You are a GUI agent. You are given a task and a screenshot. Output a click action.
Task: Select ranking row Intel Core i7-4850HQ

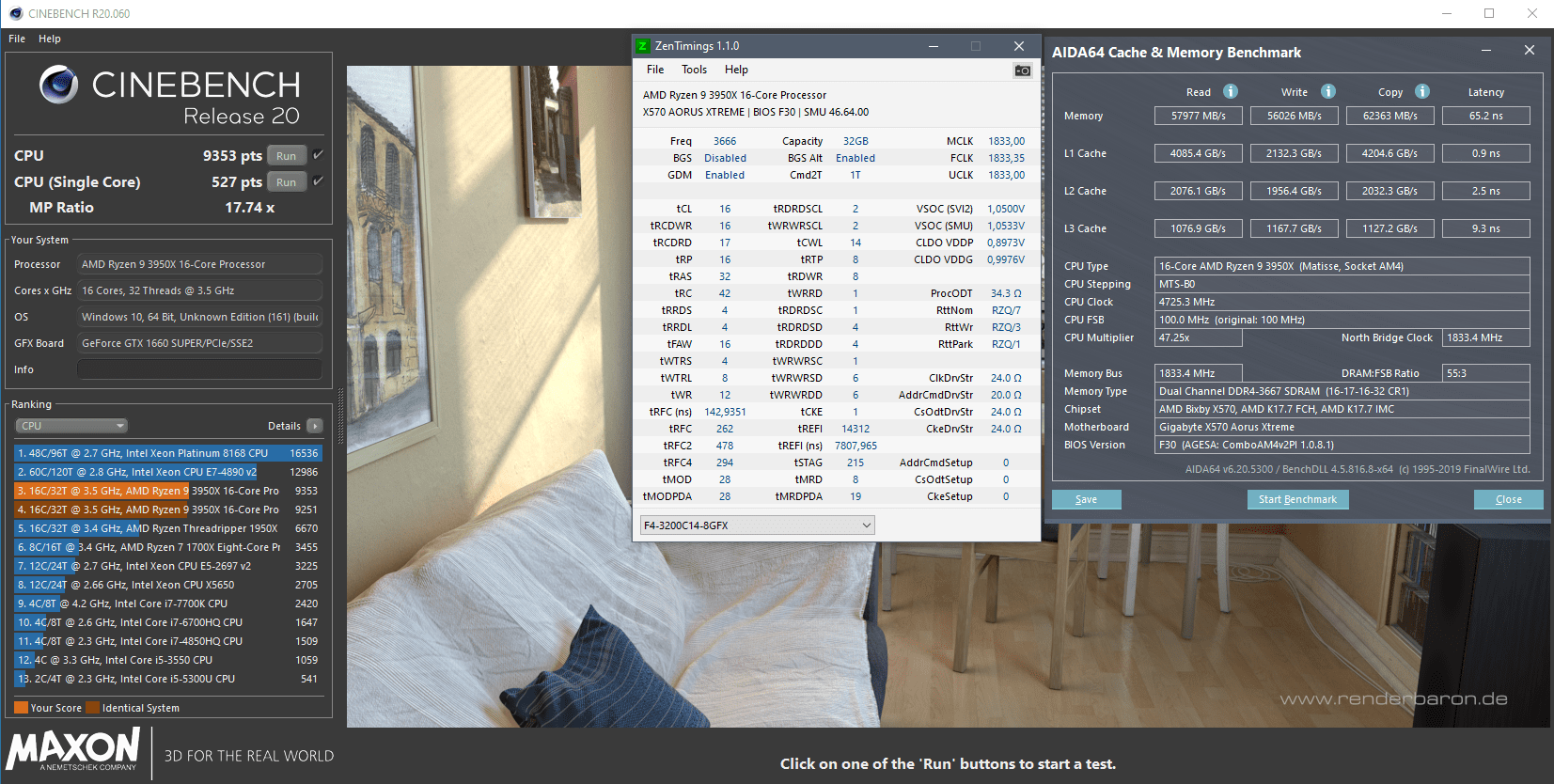click(x=167, y=641)
